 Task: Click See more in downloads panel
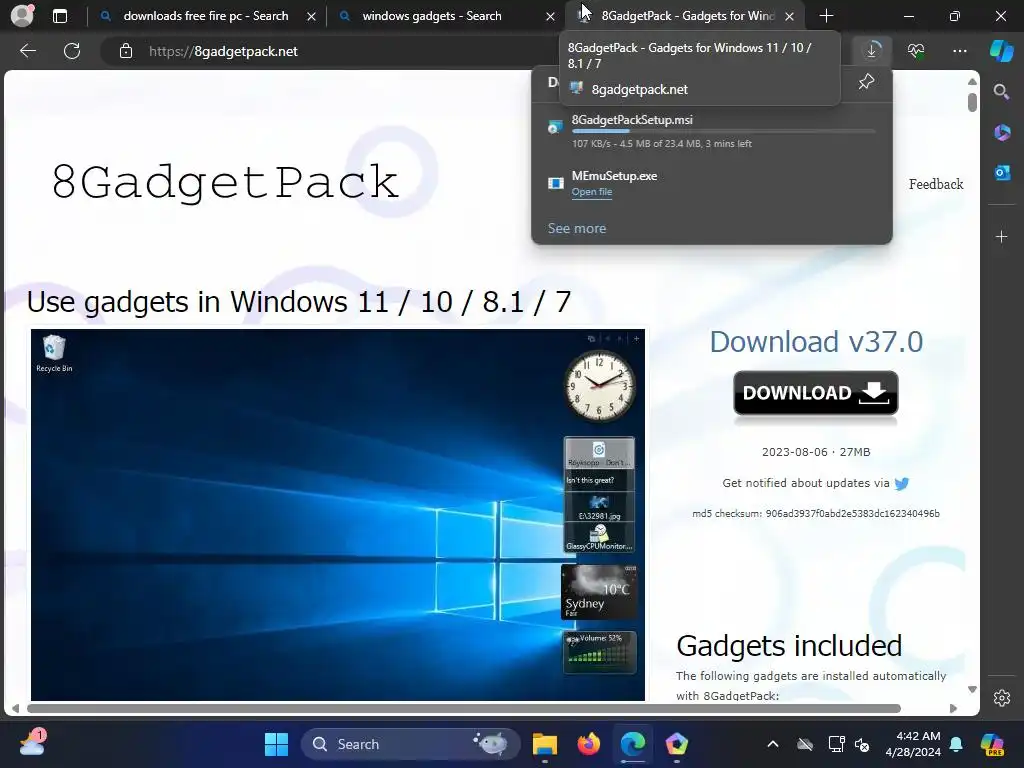click(577, 228)
